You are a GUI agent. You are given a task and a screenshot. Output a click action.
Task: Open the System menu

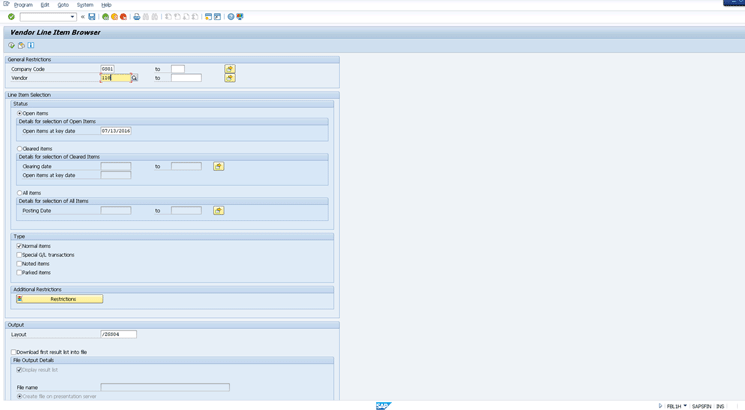click(85, 5)
